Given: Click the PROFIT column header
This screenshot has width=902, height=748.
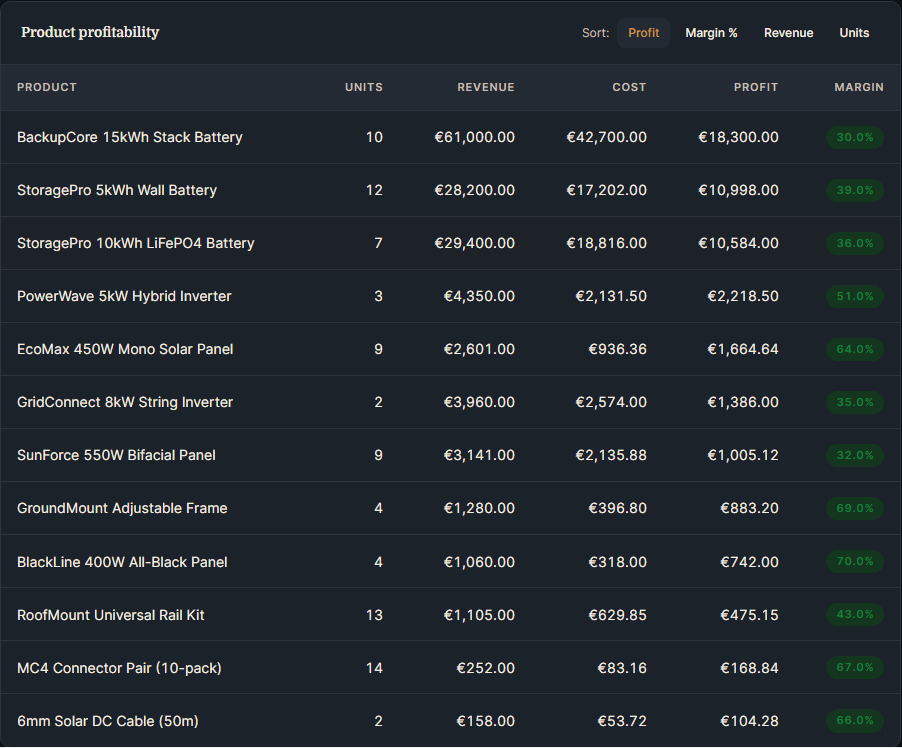Looking at the screenshot, I should pos(755,87).
